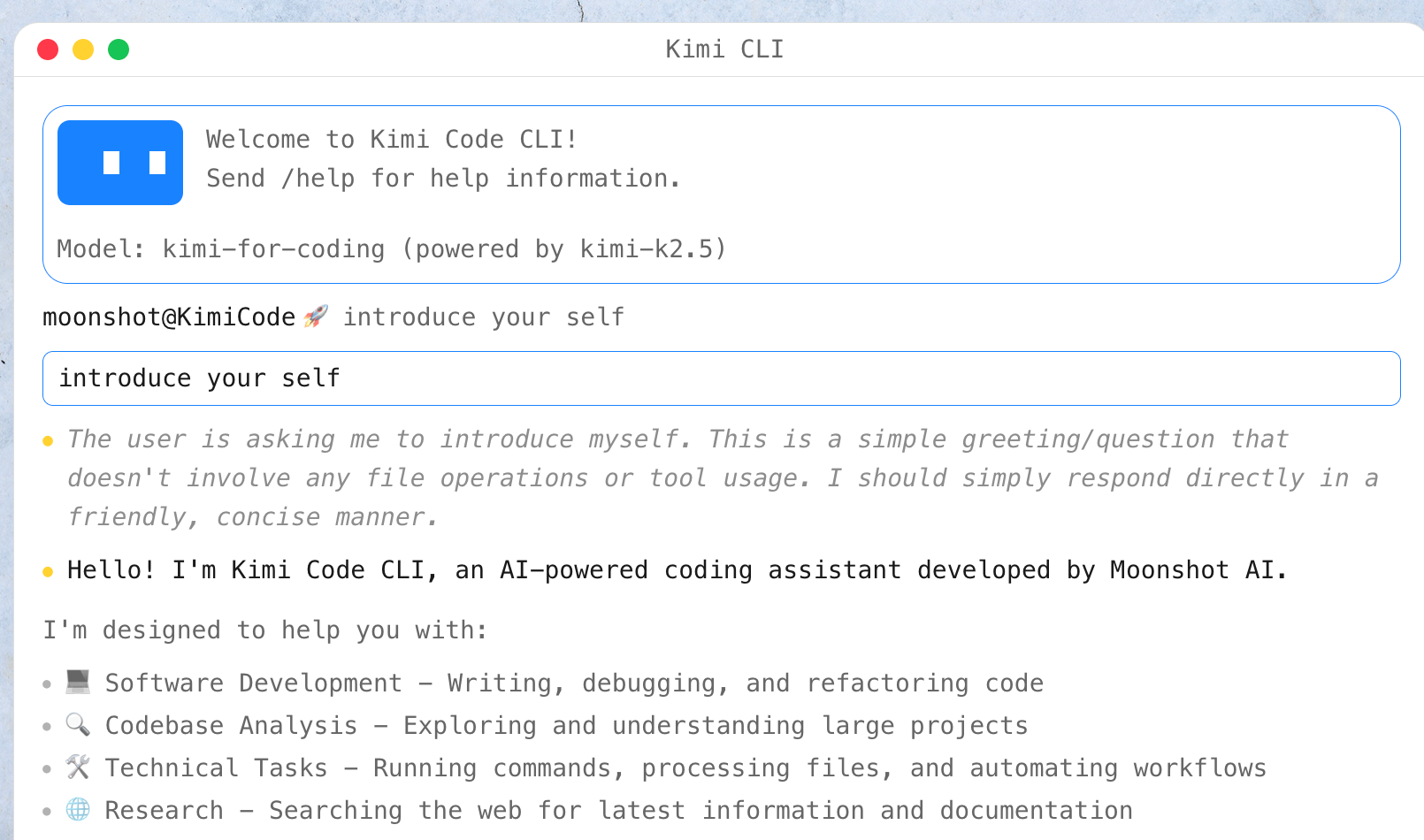Screen dimensions: 1424x840
Task: Click the rocket emoji in the prompt
Action: click(x=316, y=317)
